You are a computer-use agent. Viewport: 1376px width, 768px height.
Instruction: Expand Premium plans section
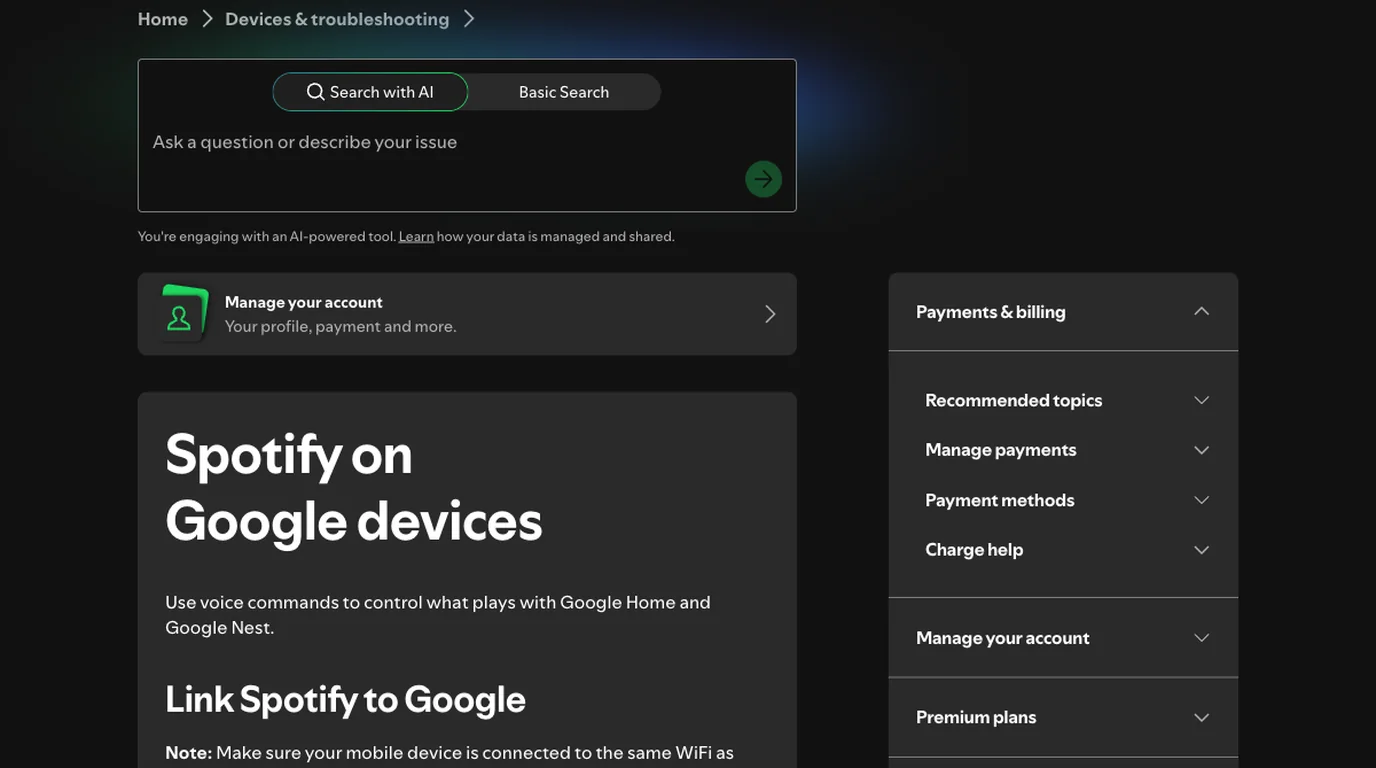[1063, 717]
